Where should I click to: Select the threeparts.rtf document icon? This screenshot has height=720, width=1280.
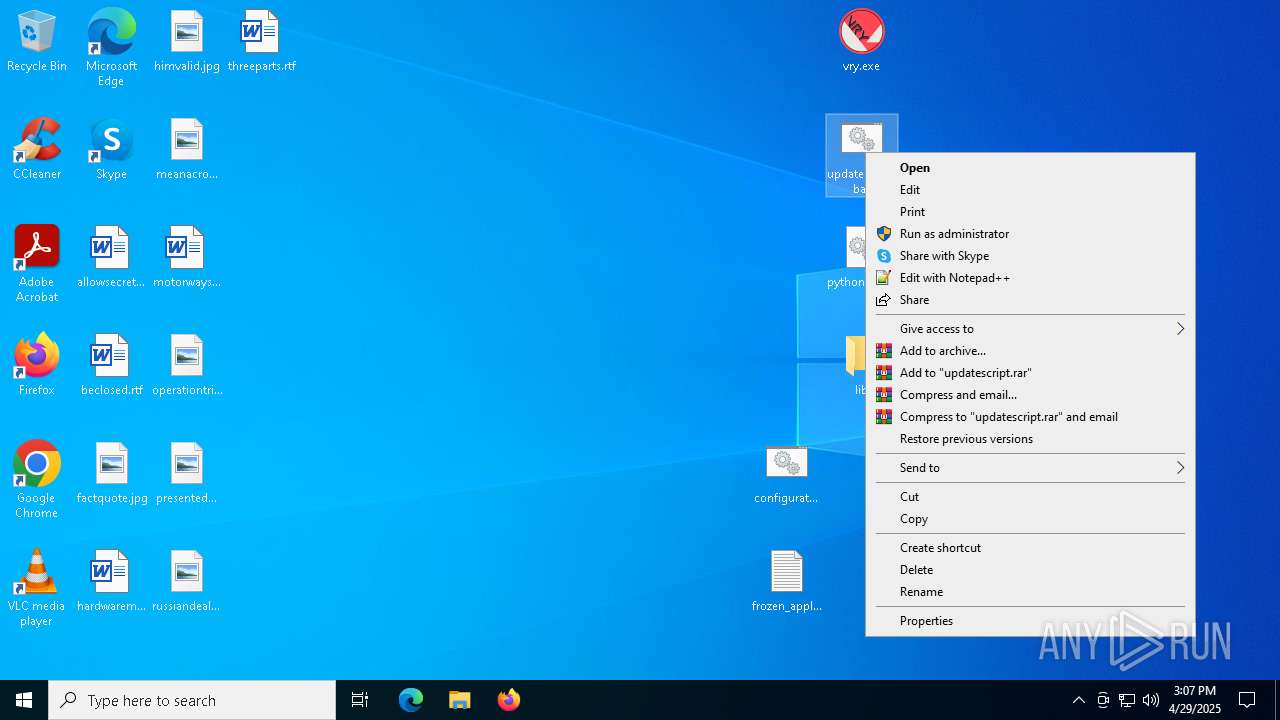(x=261, y=42)
